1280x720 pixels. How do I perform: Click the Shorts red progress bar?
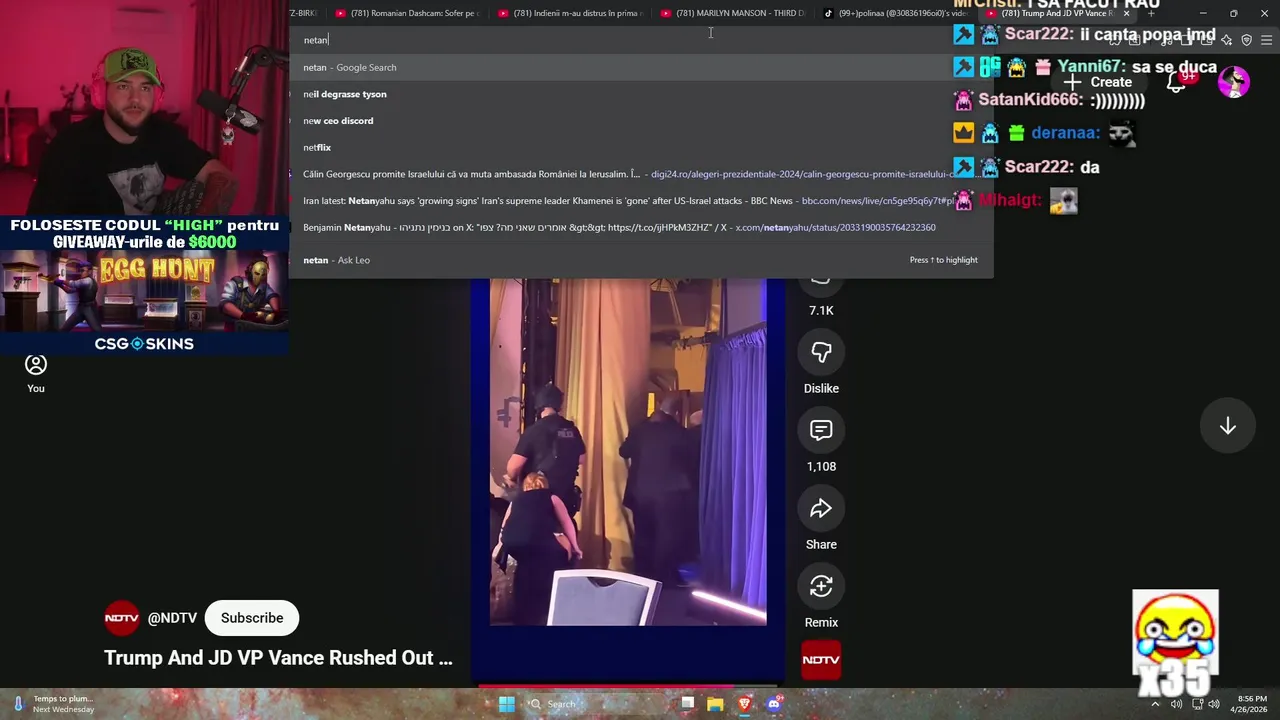click(628, 686)
